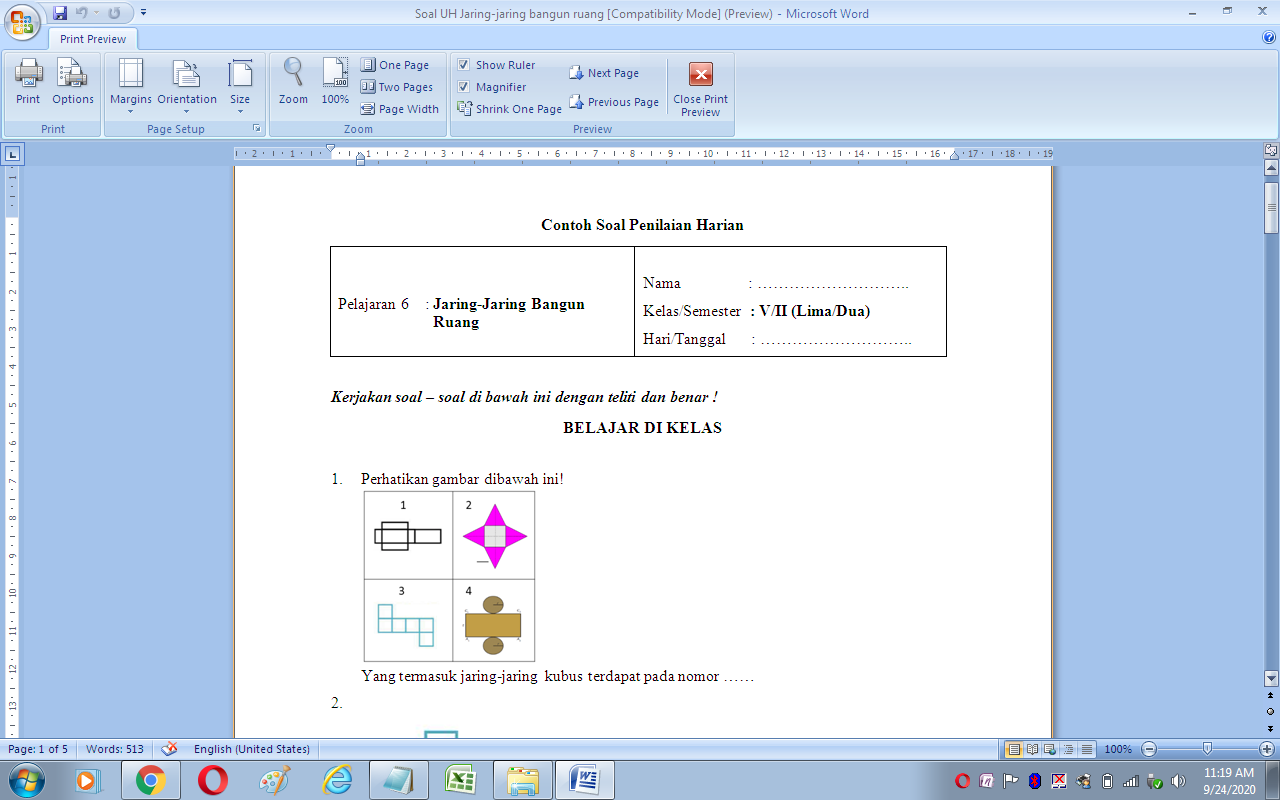1280x800 pixels.
Task: Click the volume speaker tray icon
Action: click(1178, 780)
